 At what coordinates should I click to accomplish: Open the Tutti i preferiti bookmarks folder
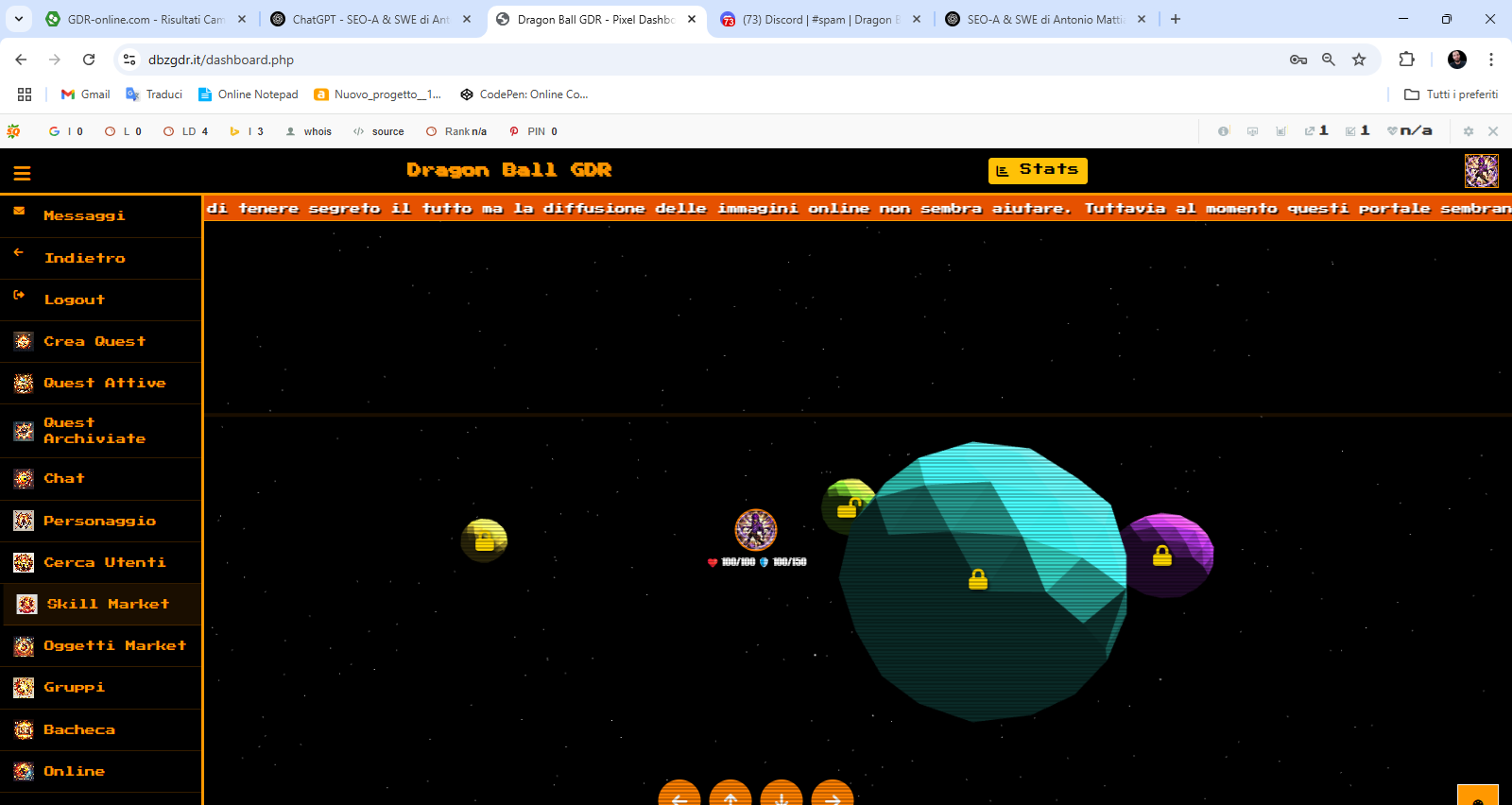point(1452,94)
